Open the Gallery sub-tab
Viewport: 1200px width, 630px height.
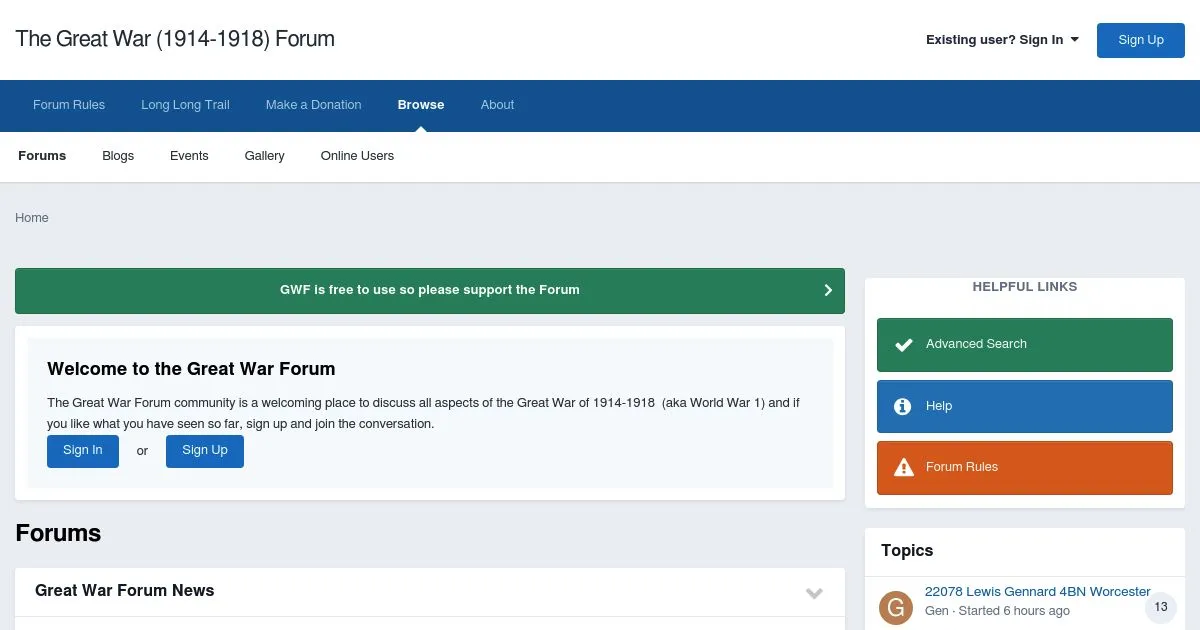point(265,156)
